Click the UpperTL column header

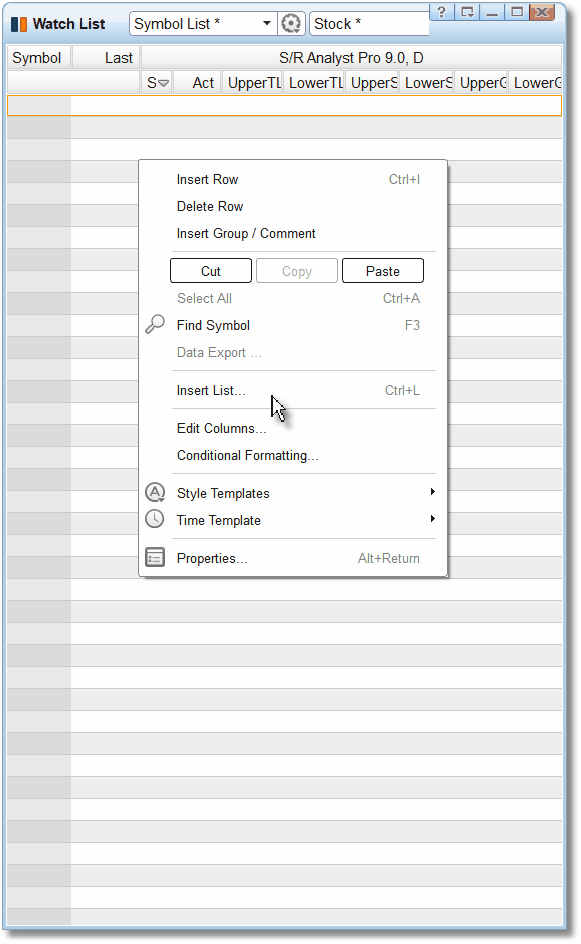coord(253,82)
